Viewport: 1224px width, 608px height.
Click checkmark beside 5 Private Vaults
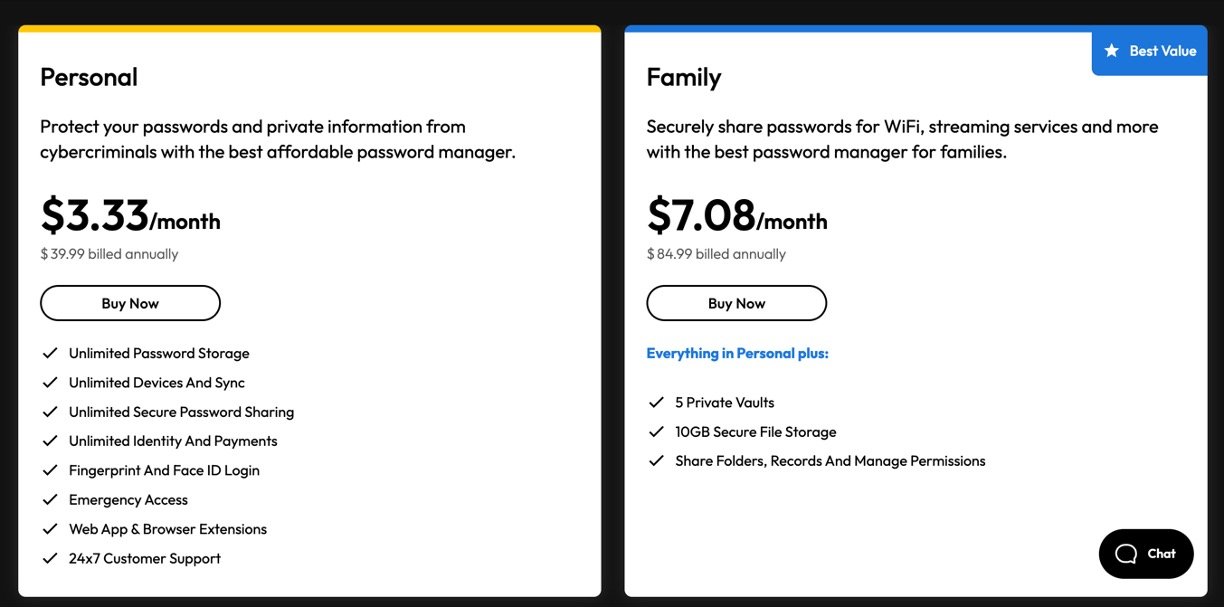[x=656, y=402]
